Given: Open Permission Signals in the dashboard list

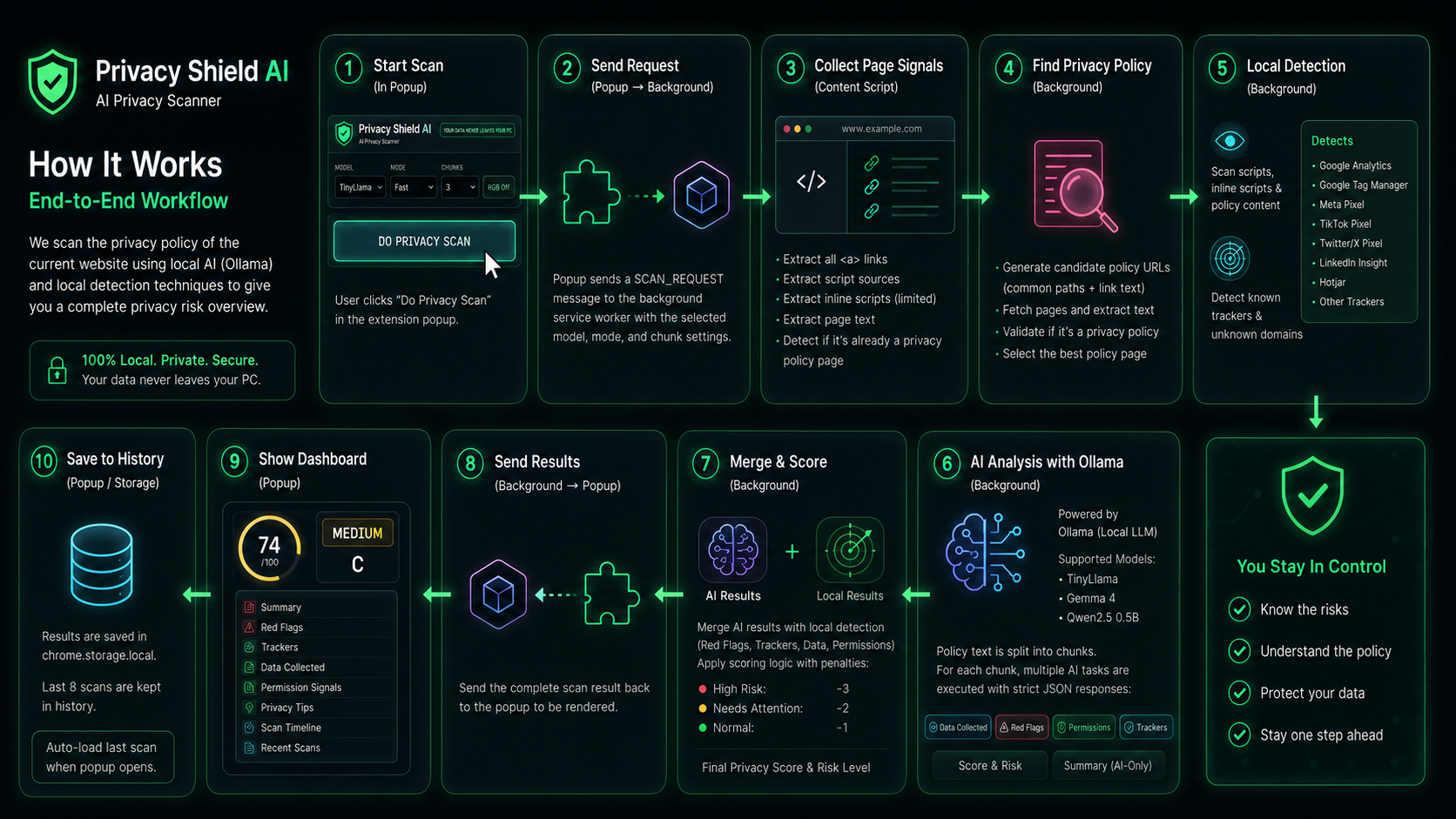Looking at the screenshot, I should [x=317, y=688].
